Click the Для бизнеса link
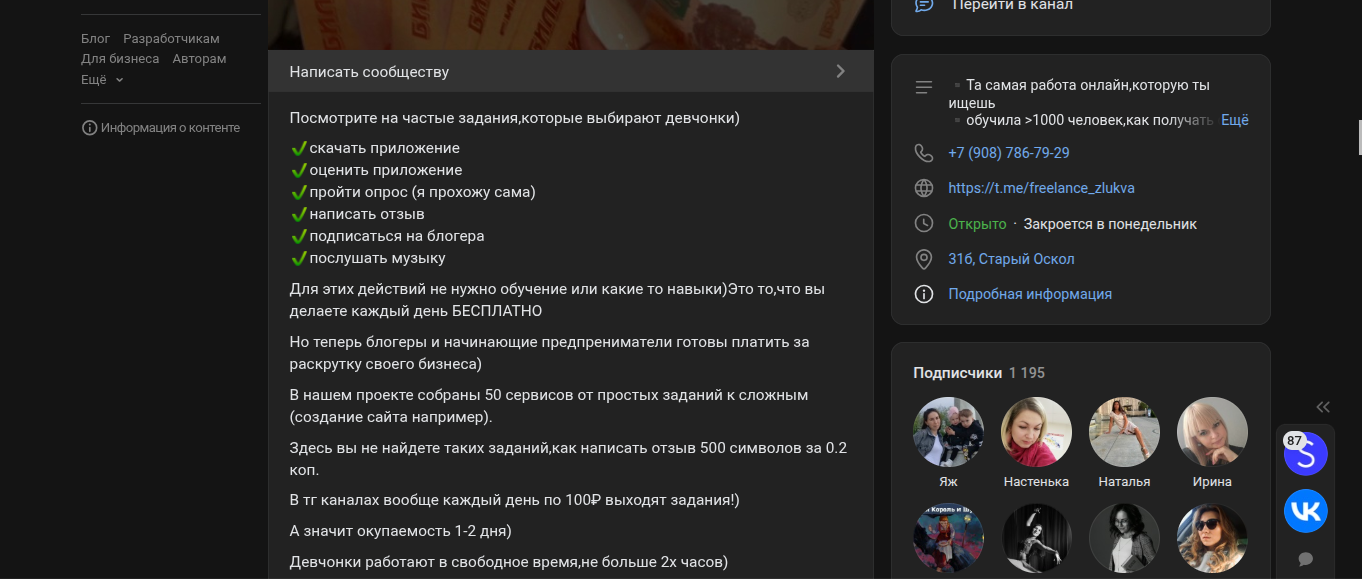Viewport: 1362px width, 579px height. pyautogui.click(x=120, y=59)
